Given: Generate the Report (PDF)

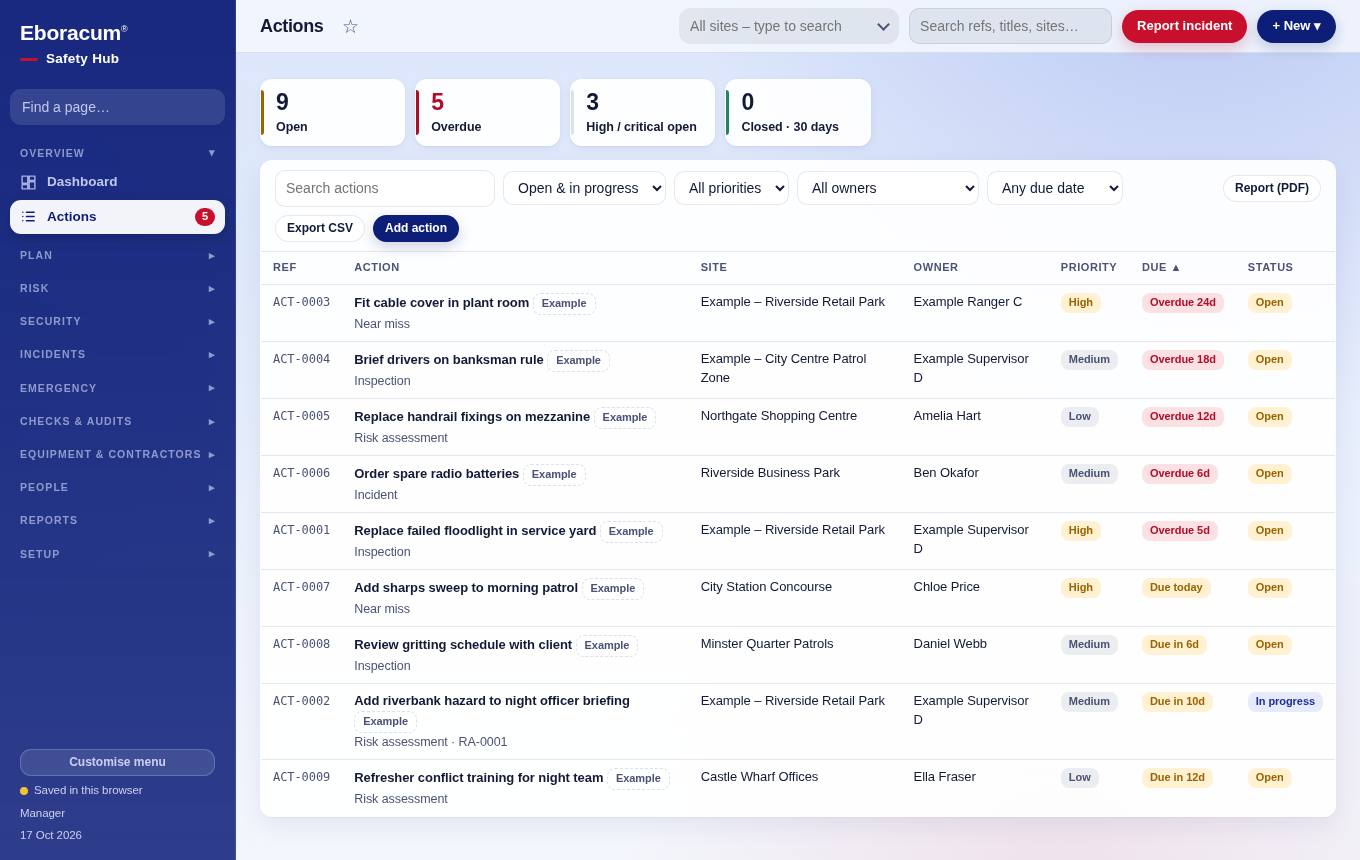Looking at the screenshot, I should (x=1272, y=188).
